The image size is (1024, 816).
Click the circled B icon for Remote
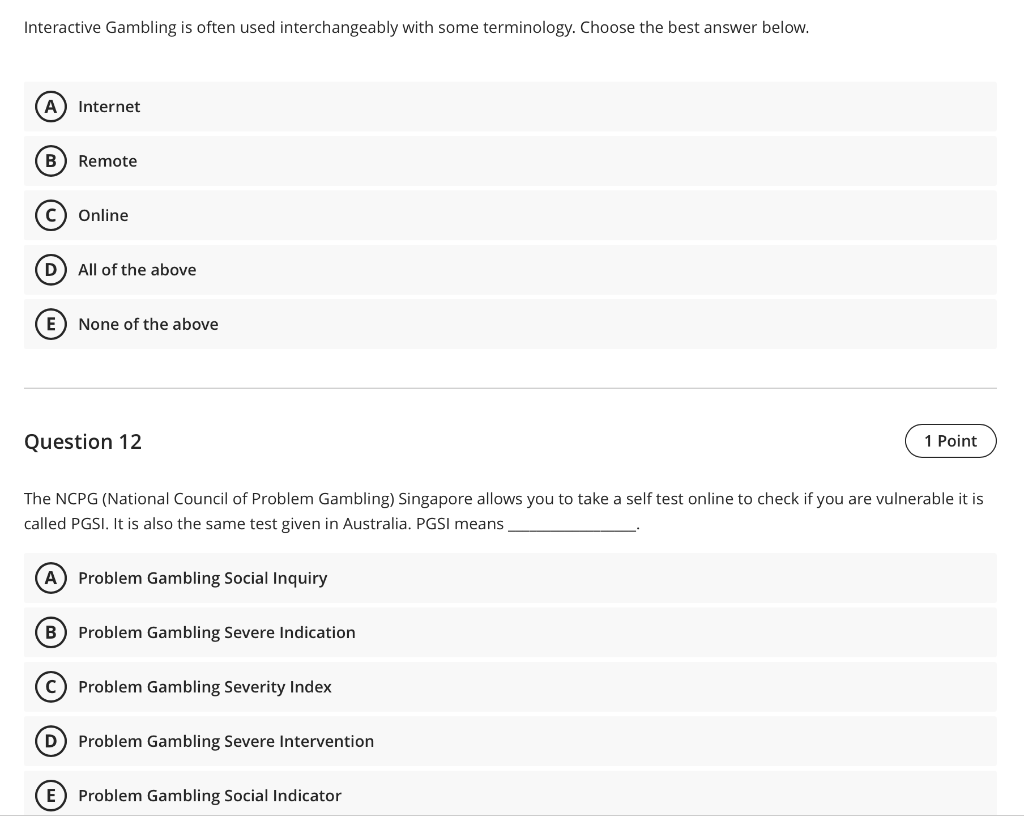pyautogui.click(x=51, y=161)
